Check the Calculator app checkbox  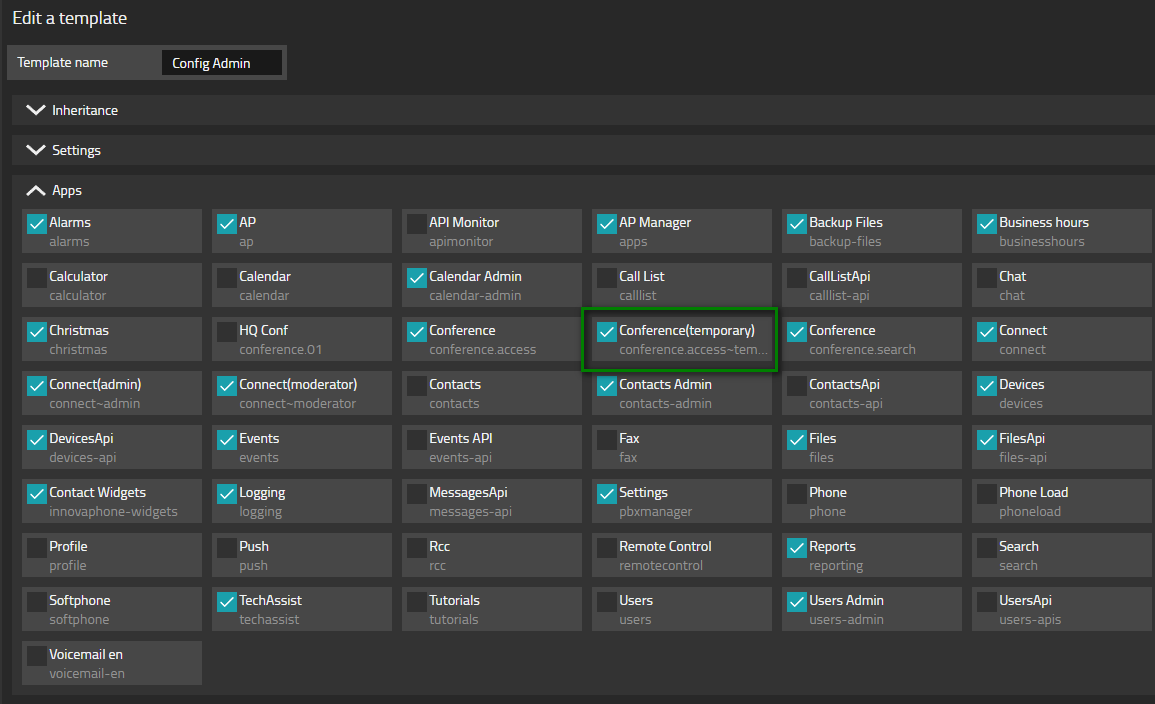coord(37,278)
